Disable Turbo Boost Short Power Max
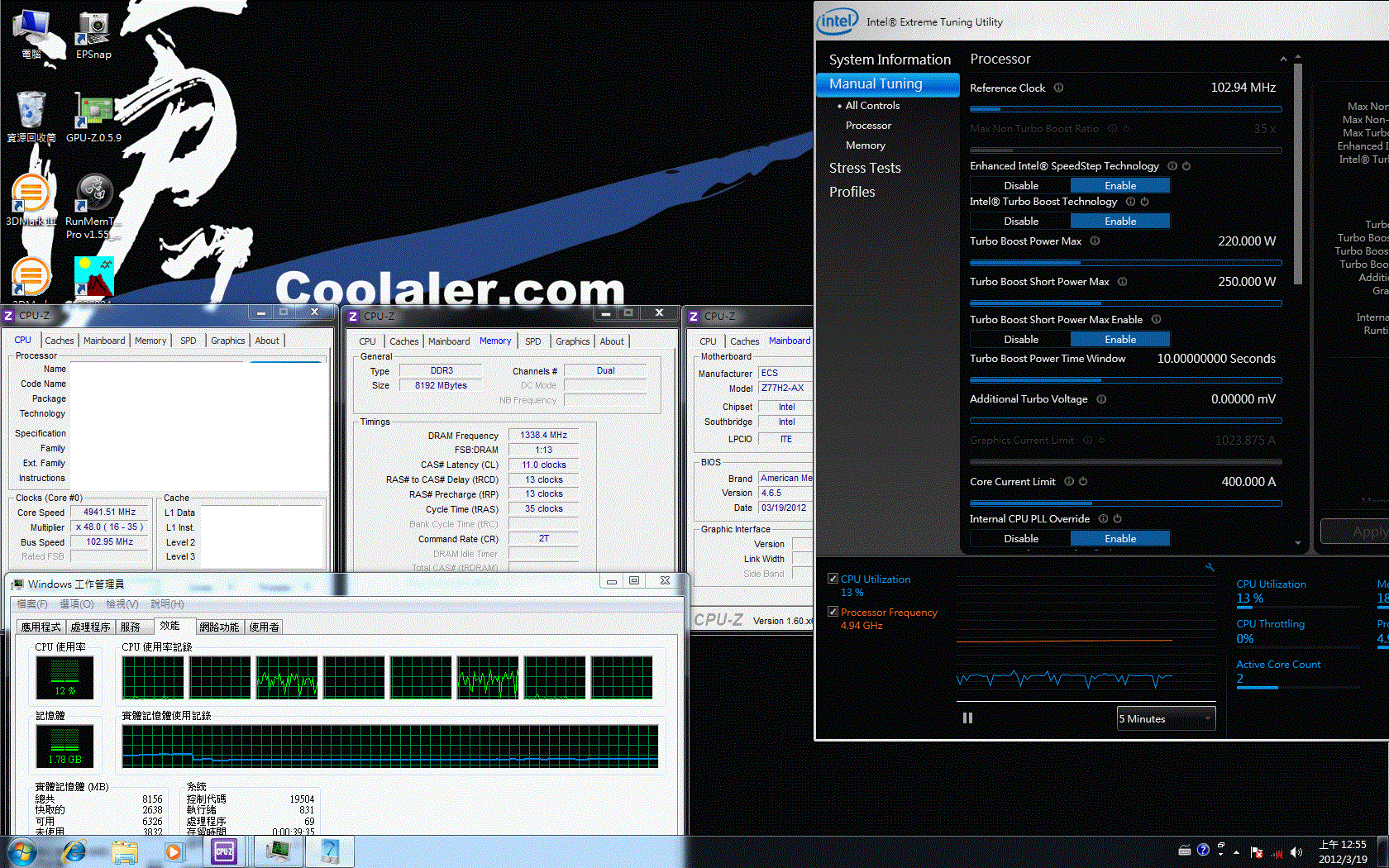1389x868 pixels. click(x=1021, y=340)
